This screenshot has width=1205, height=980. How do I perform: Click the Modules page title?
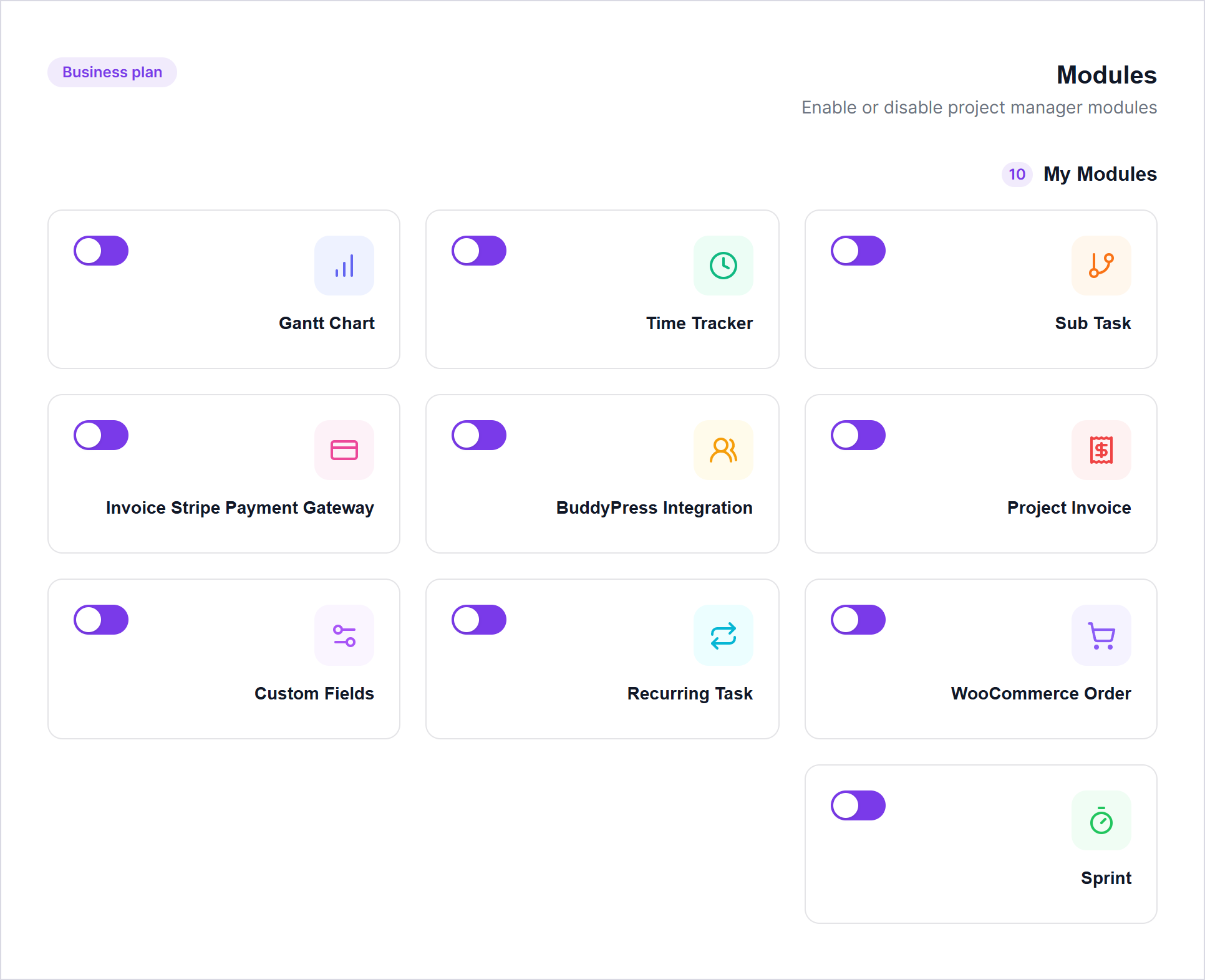point(1107,75)
